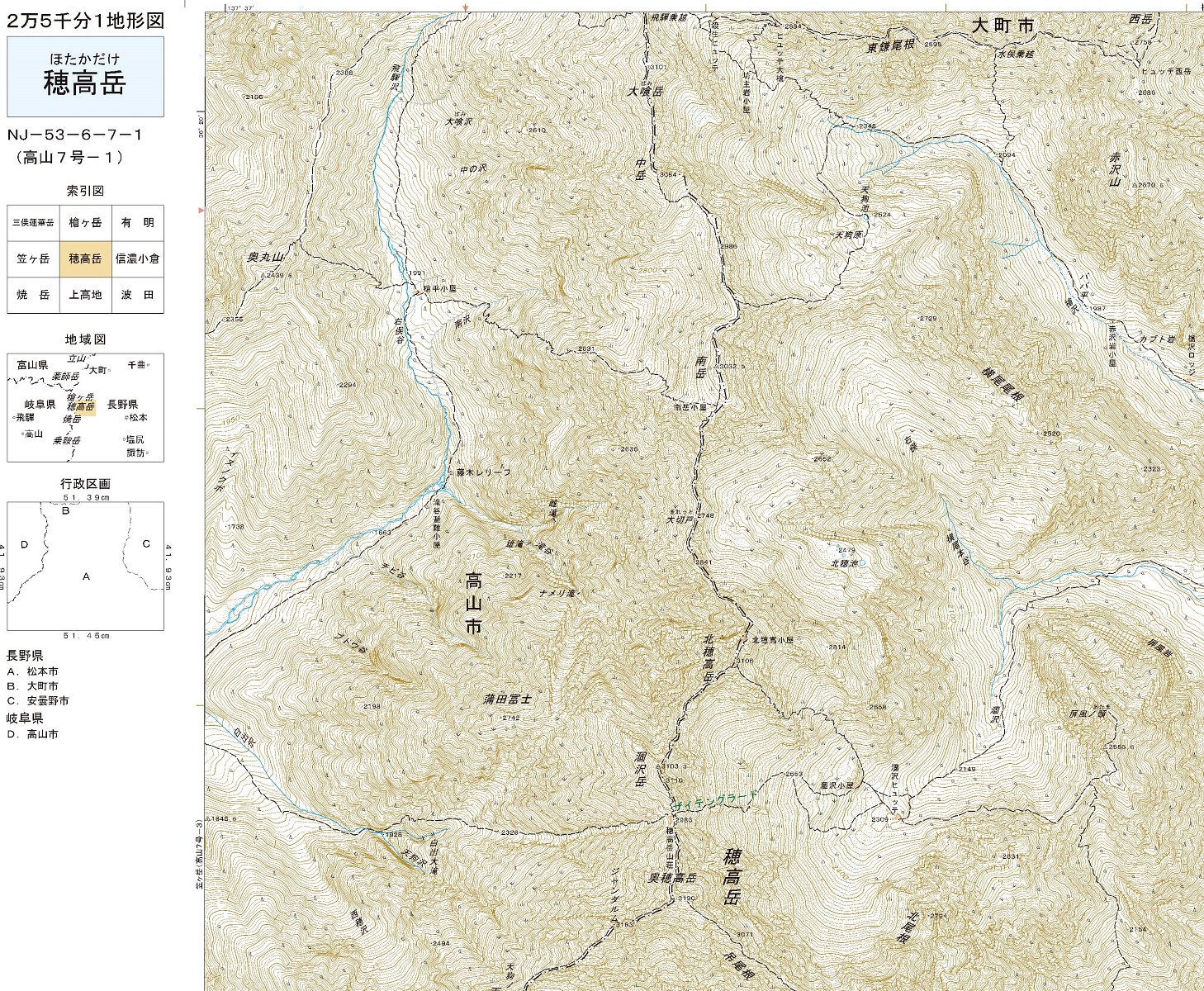The width and height of the screenshot is (1204, 991).
Task: Click the 中岳 peak label
Action: coord(640,169)
